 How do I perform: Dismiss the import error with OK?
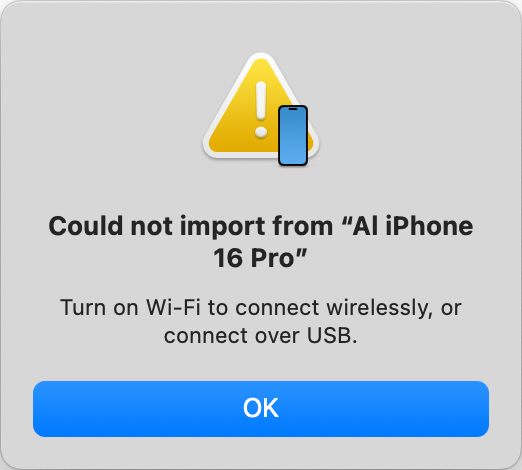click(261, 409)
